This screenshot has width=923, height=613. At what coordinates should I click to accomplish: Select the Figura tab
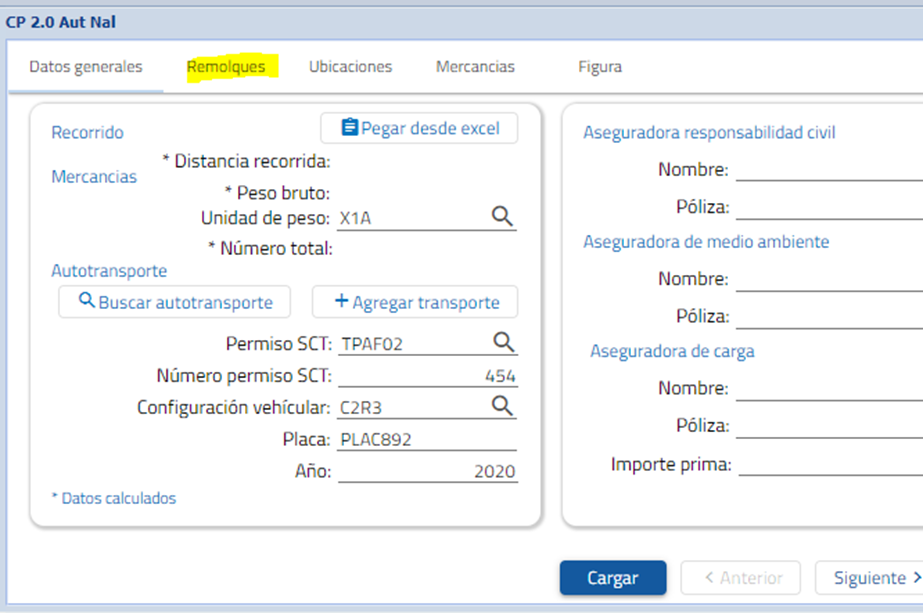coord(599,67)
